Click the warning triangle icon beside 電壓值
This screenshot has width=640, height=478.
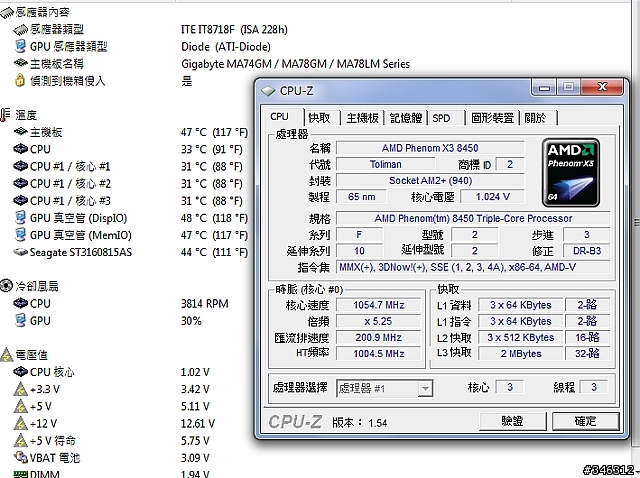(7, 355)
